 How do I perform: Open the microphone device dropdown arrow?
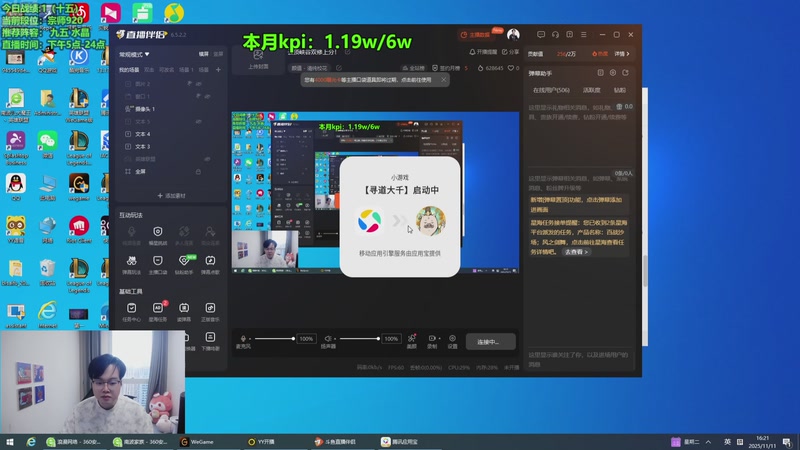coord(250,339)
